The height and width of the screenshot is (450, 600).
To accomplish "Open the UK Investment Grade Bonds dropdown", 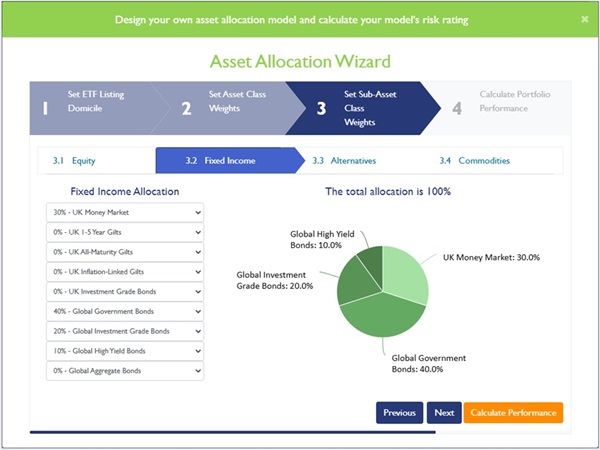I will (125, 291).
